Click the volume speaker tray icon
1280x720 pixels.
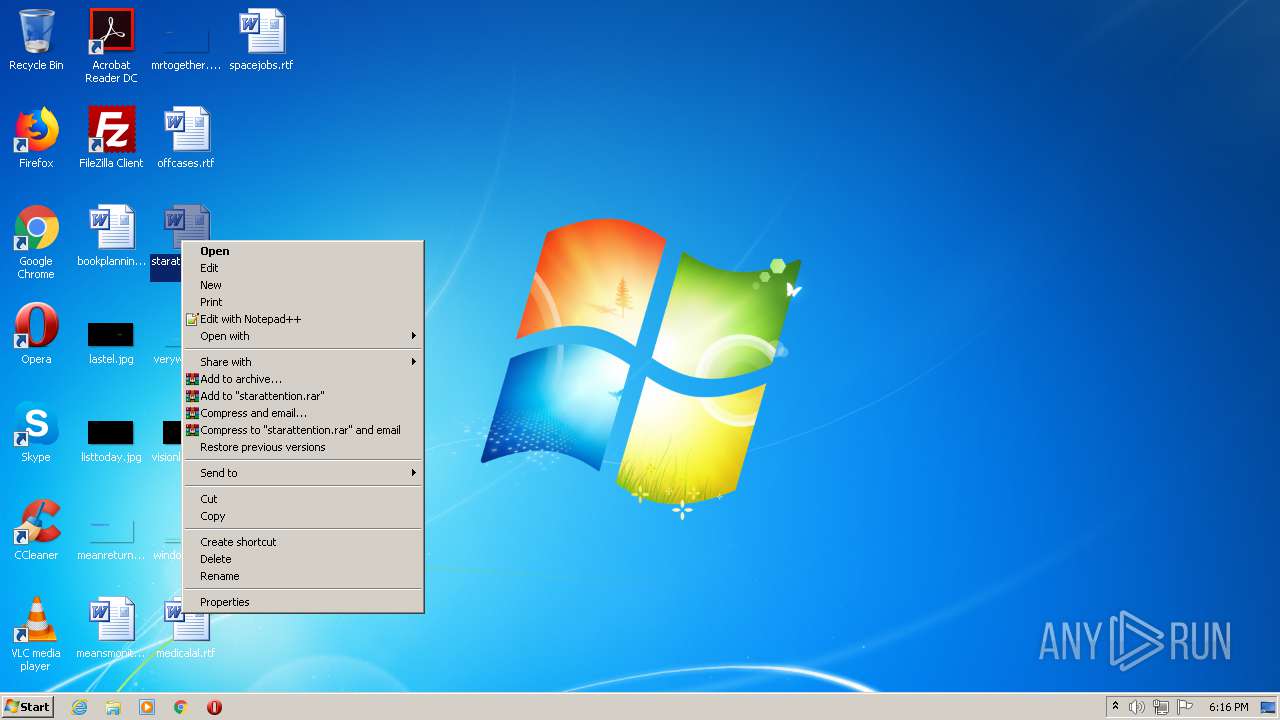[1137, 707]
